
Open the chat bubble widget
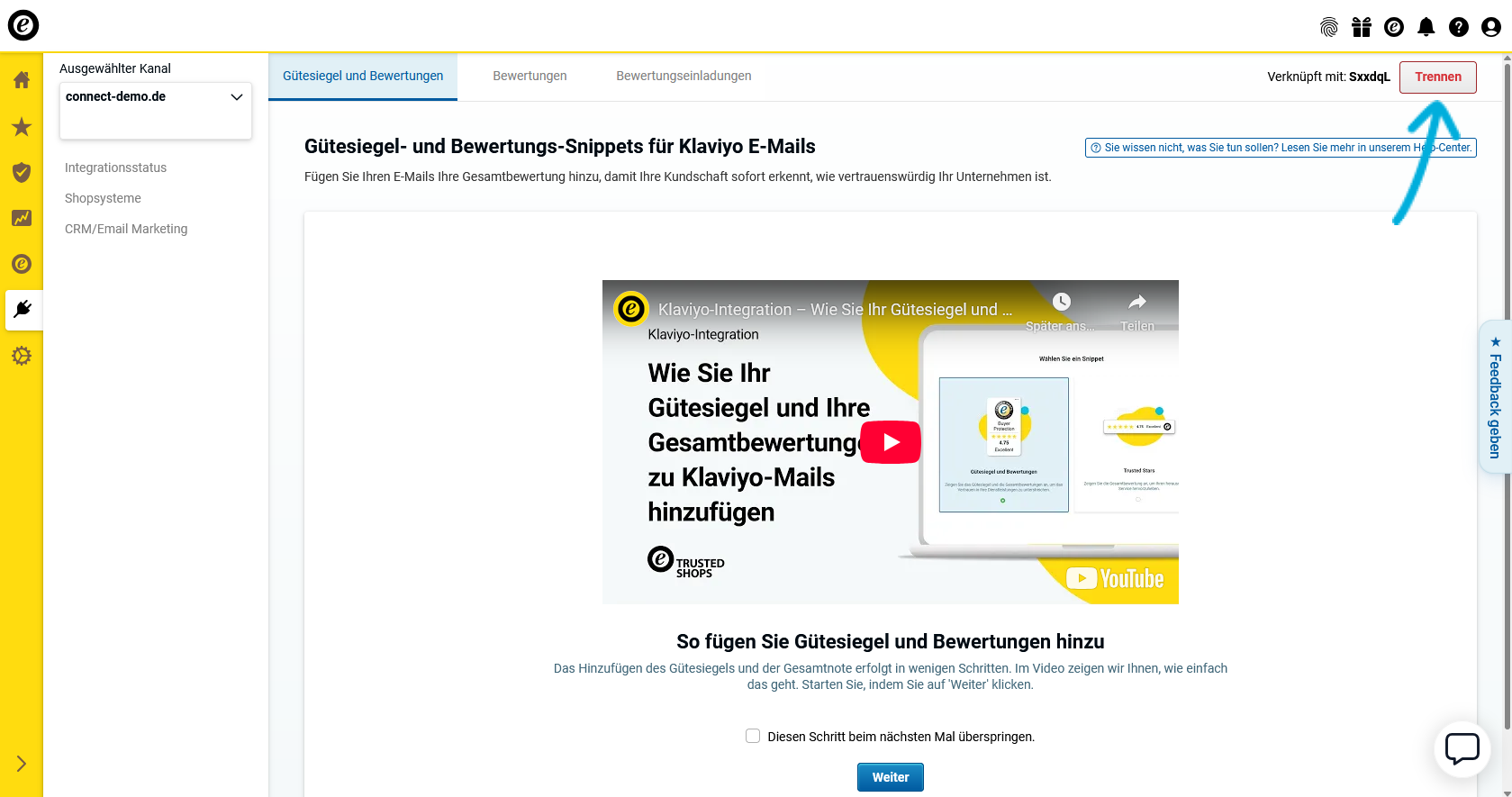(1462, 748)
